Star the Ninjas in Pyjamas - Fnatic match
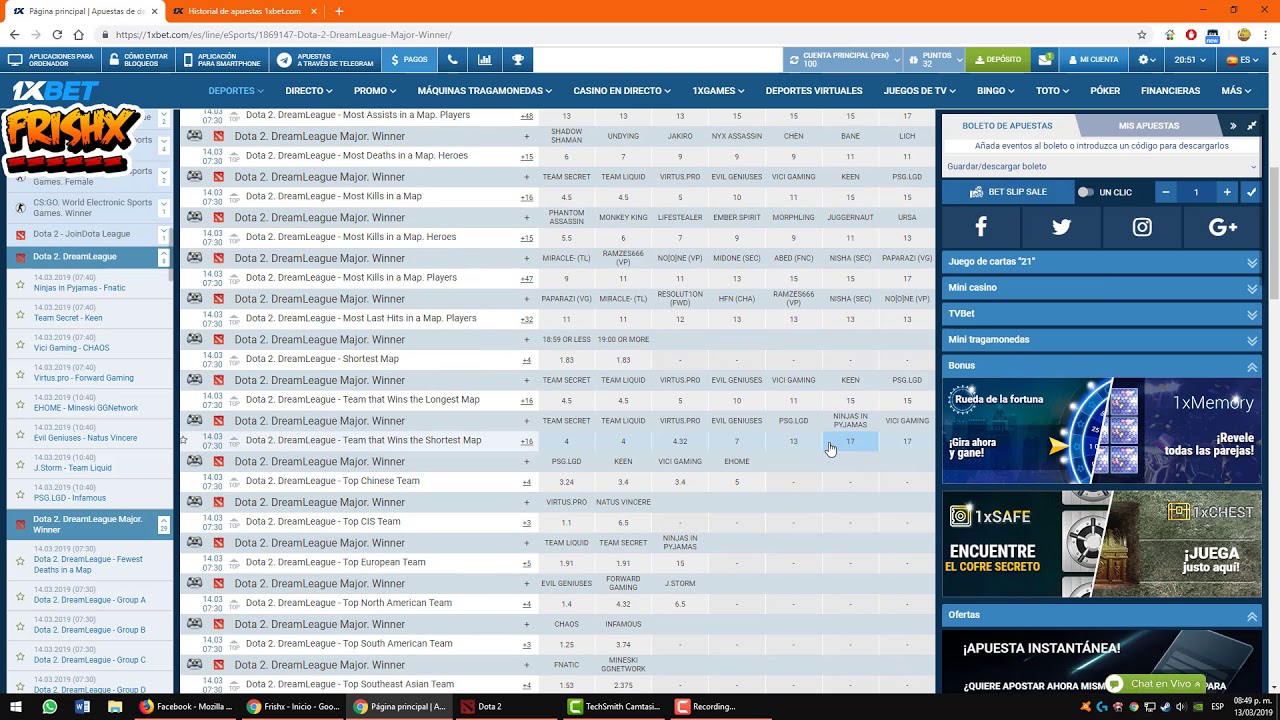This screenshot has height=720, width=1280. pos(20,283)
